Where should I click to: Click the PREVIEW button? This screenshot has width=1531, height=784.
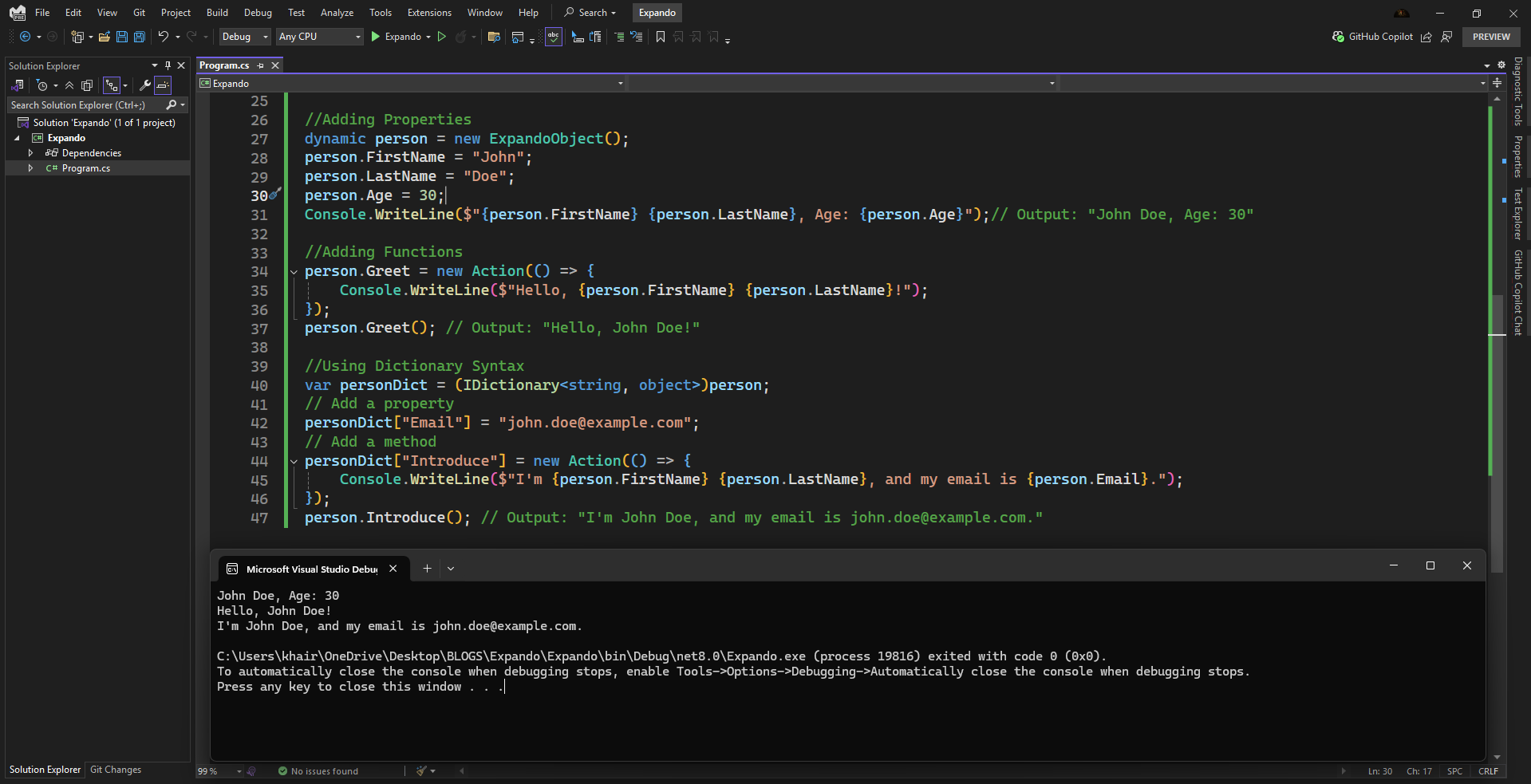pyautogui.click(x=1490, y=37)
